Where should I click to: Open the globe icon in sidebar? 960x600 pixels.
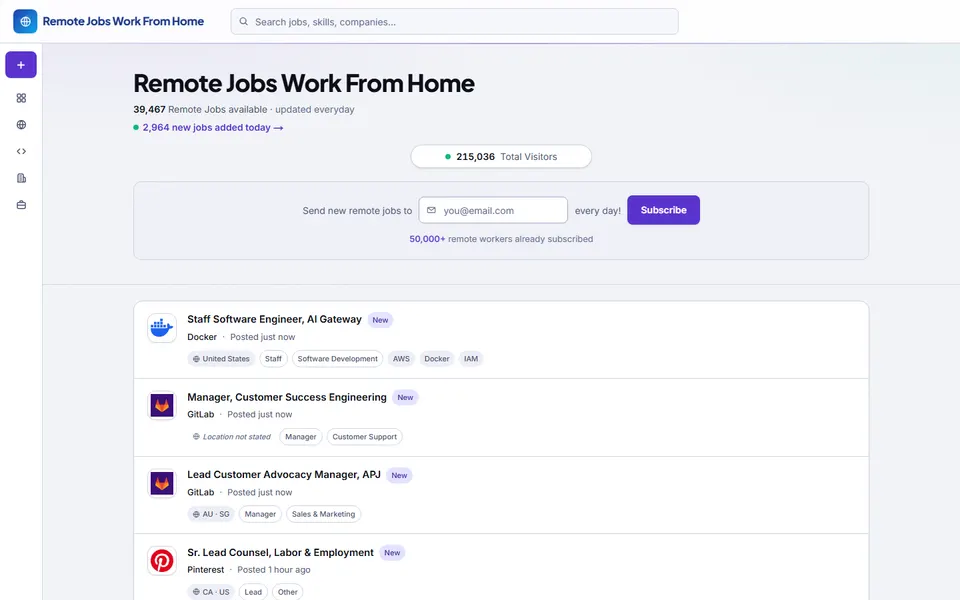click(x=21, y=125)
